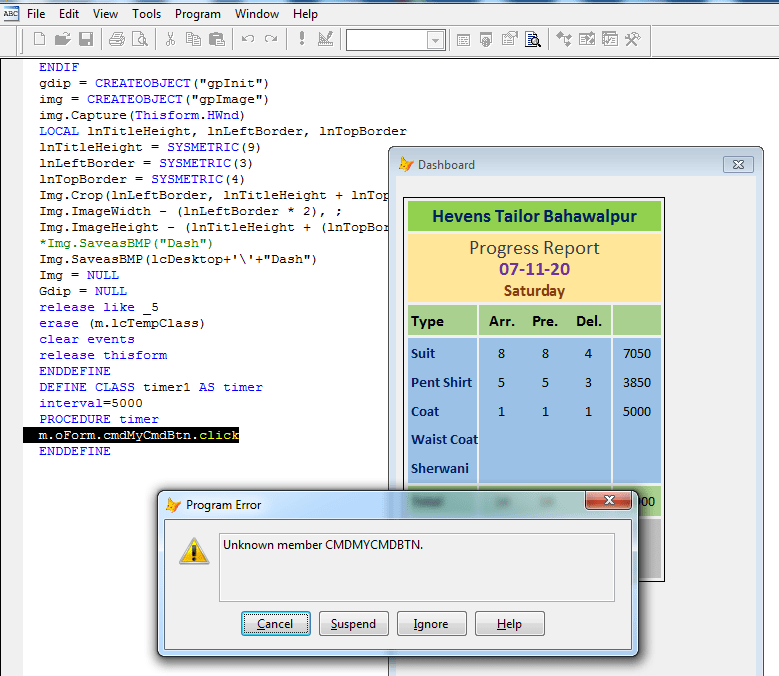
Task: Click the Save floppy disk icon
Action: [86, 39]
